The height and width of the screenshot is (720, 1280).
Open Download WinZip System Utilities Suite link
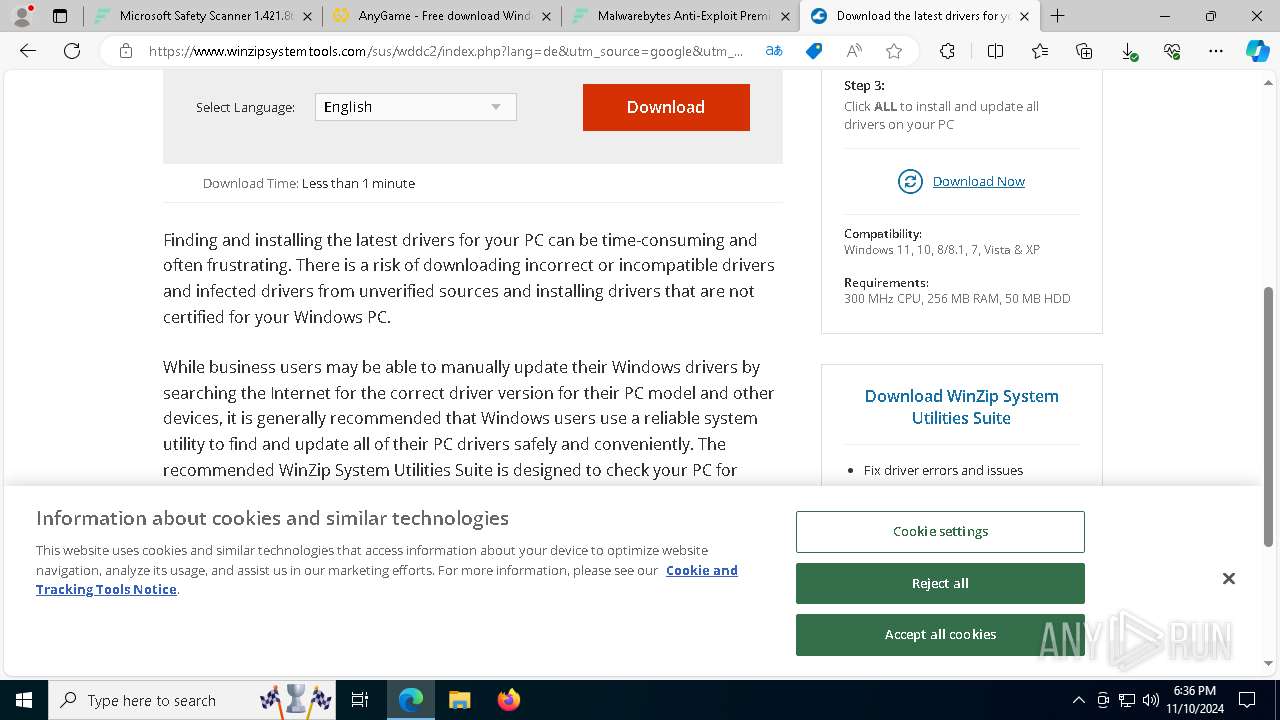tap(961, 407)
